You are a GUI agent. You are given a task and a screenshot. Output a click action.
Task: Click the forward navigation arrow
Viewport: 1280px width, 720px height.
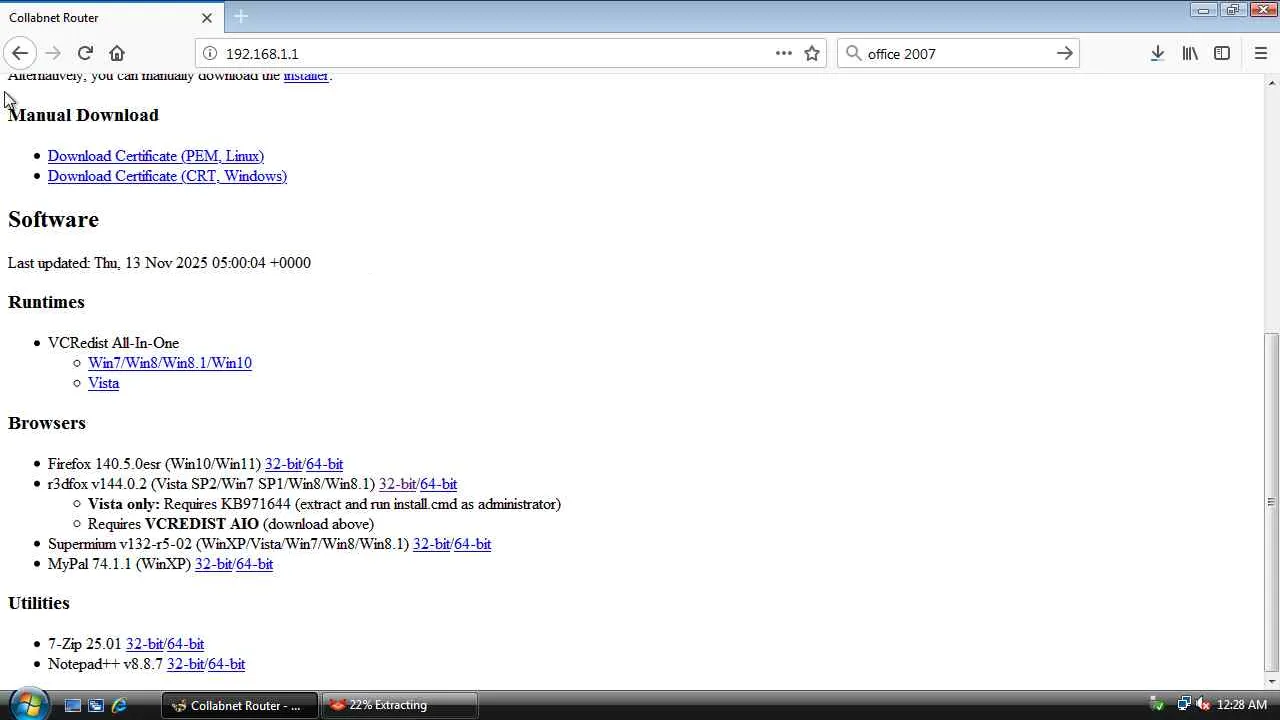pos(53,53)
